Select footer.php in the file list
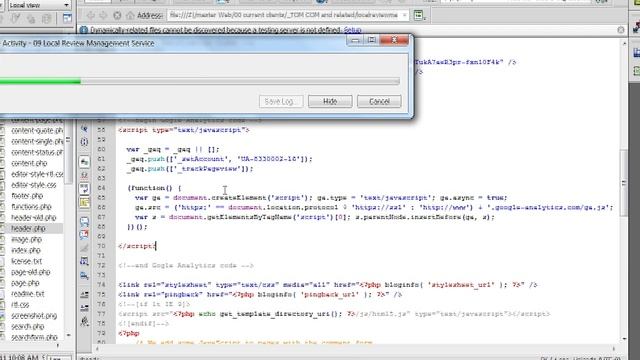The width and height of the screenshot is (640, 360). pos(27,196)
